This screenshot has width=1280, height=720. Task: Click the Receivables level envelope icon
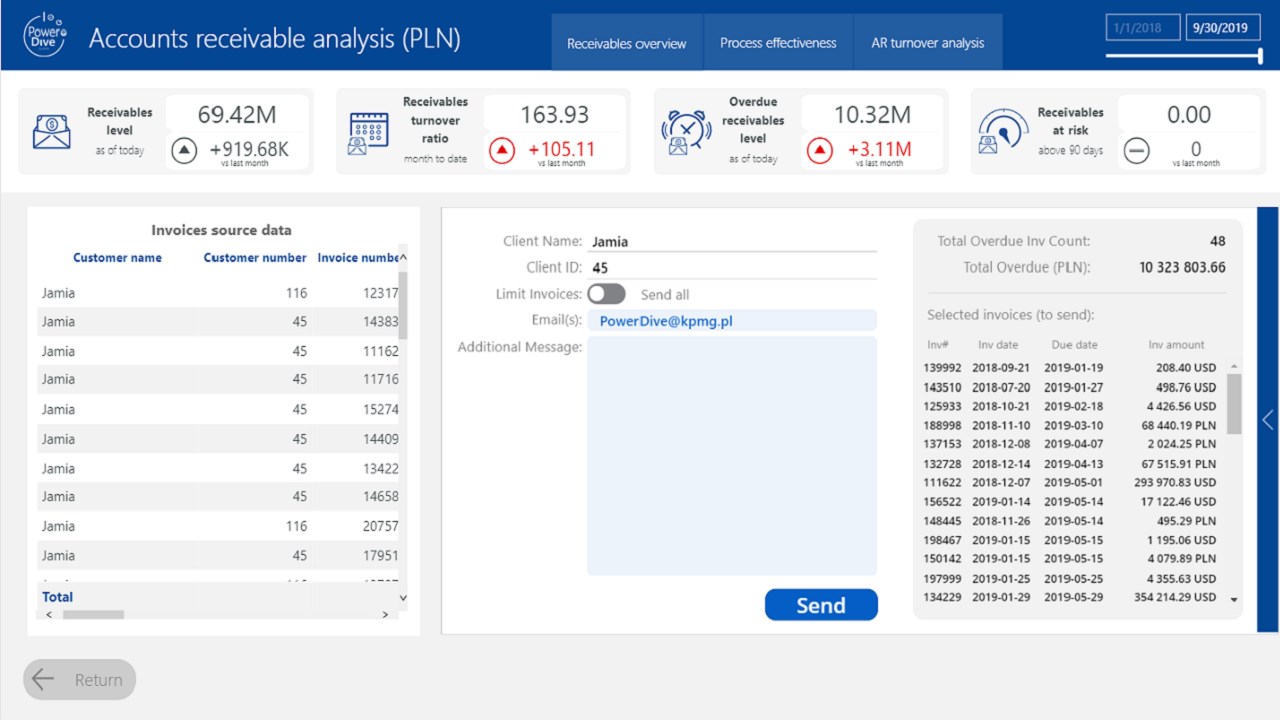click(x=52, y=132)
